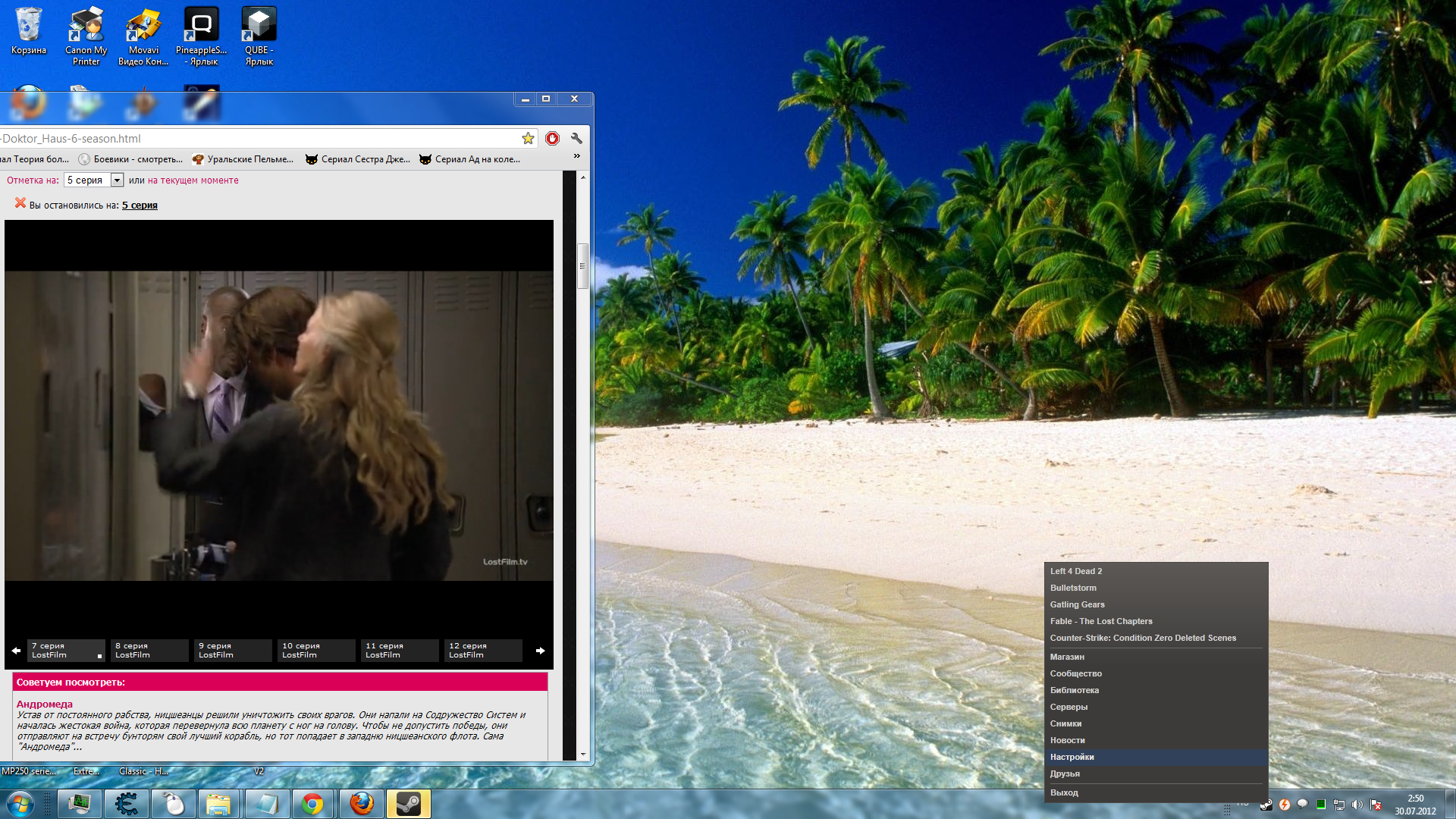This screenshot has height=819, width=1456.
Task: Launch Gatling Gears from Steam menu
Action: coord(1156,604)
